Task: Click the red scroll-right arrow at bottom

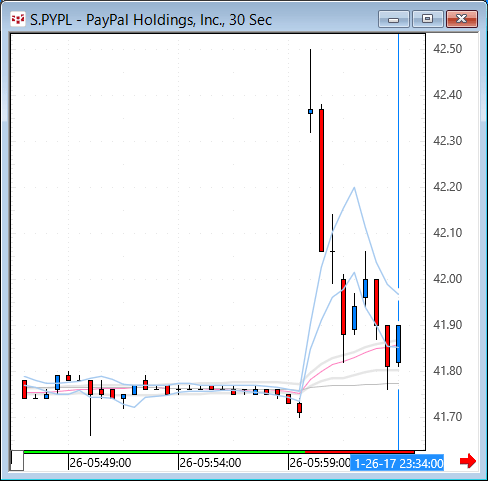Action: tap(468, 461)
